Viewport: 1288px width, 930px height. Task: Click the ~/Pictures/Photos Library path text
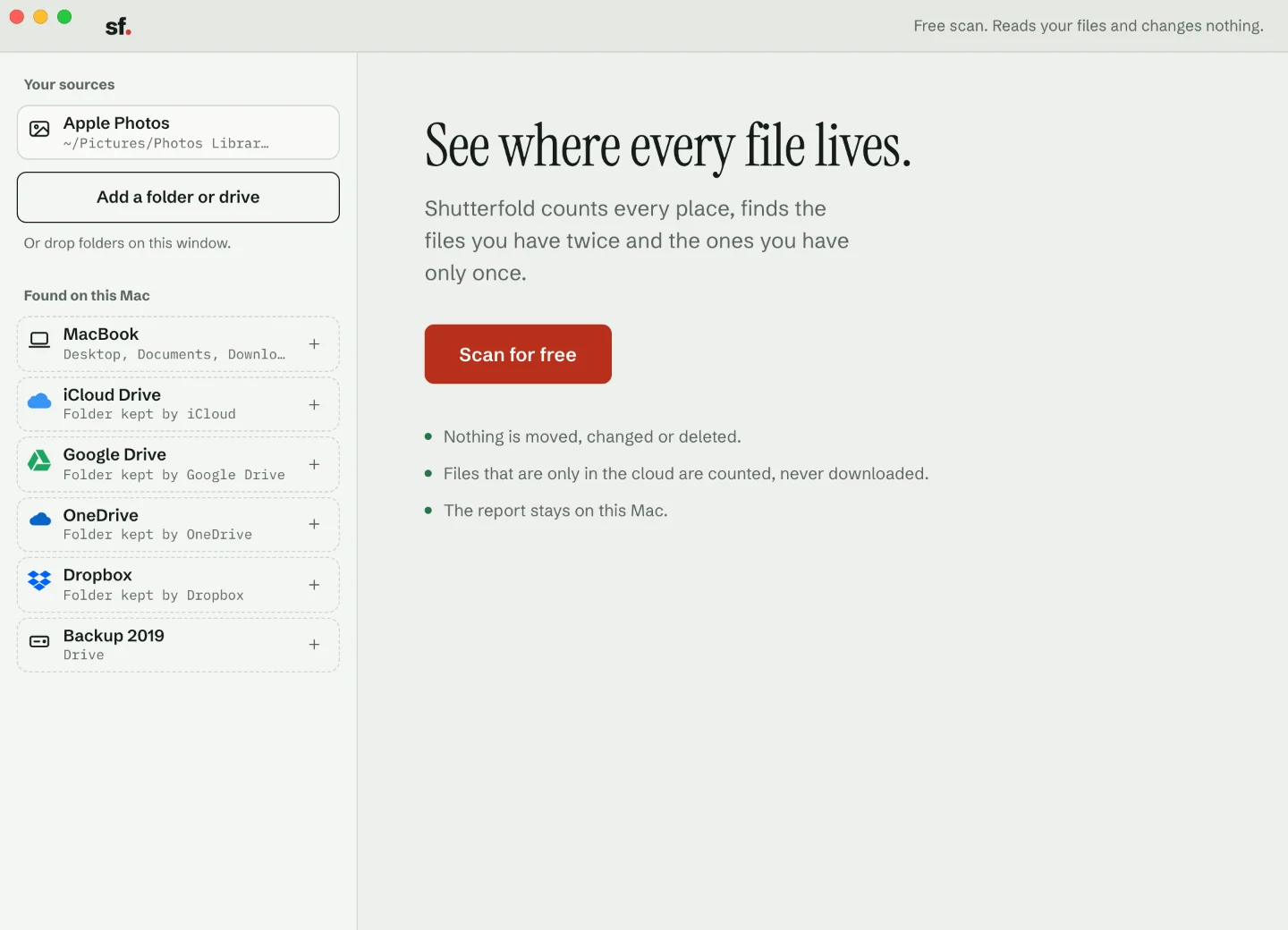(166, 143)
